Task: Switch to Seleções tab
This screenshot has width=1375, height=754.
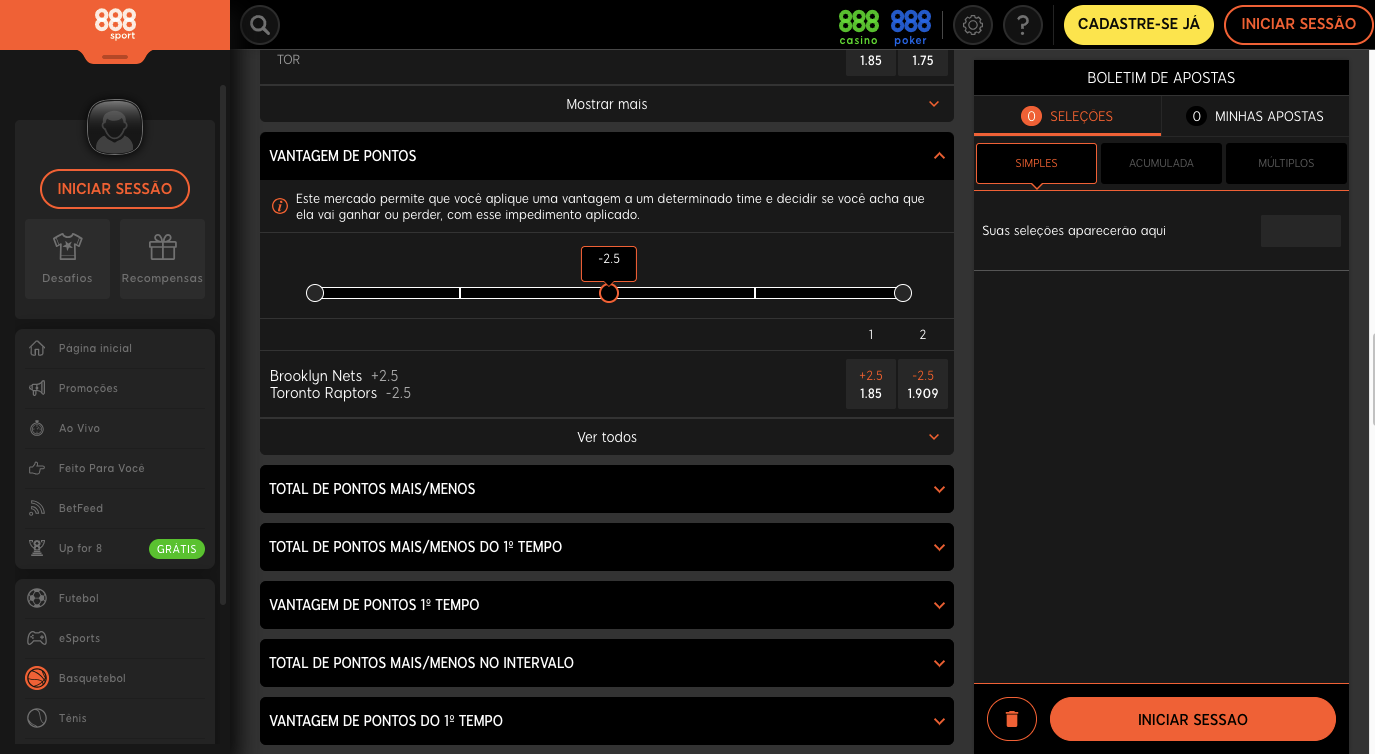Action: point(1067,116)
